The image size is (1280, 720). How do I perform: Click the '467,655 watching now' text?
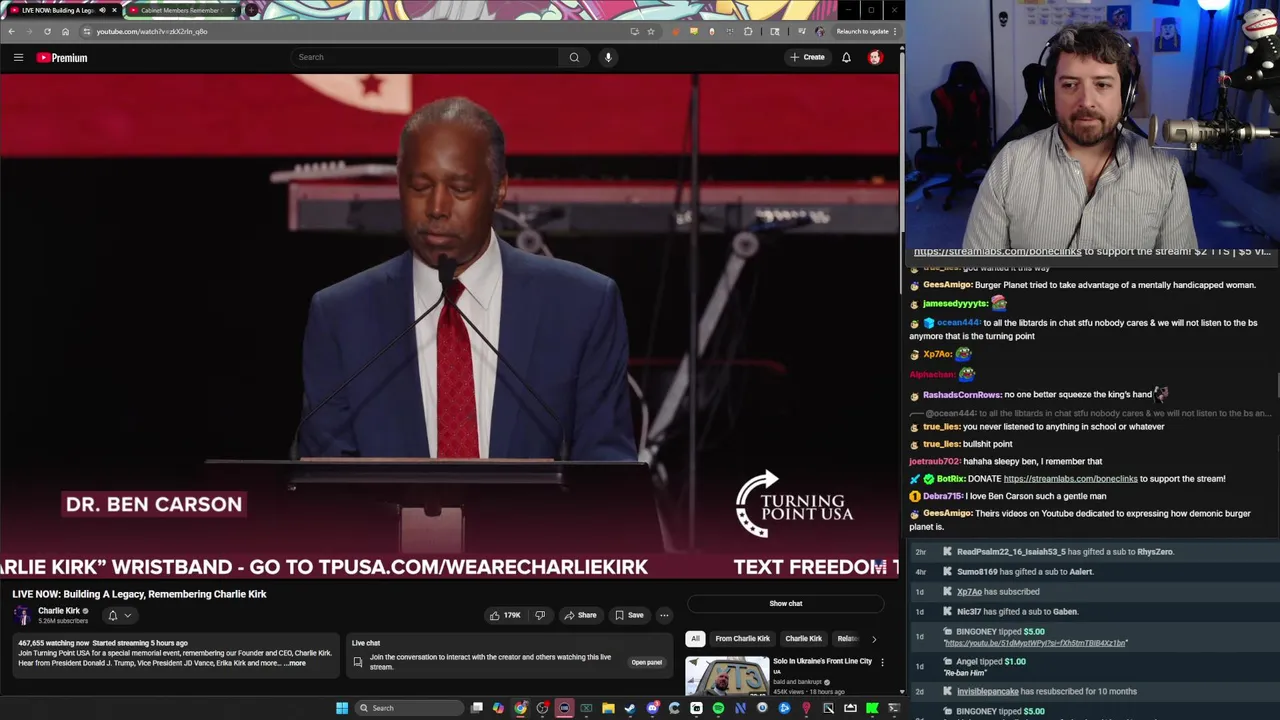(x=54, y=643)
